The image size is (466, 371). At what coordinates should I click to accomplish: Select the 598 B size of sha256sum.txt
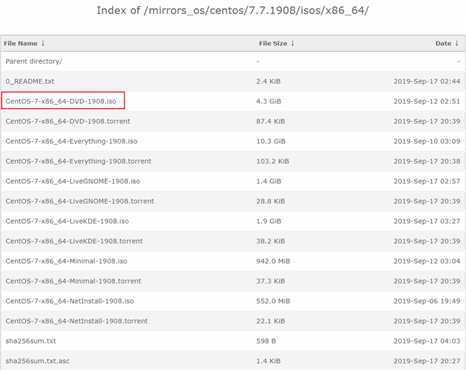pos(266,341)
